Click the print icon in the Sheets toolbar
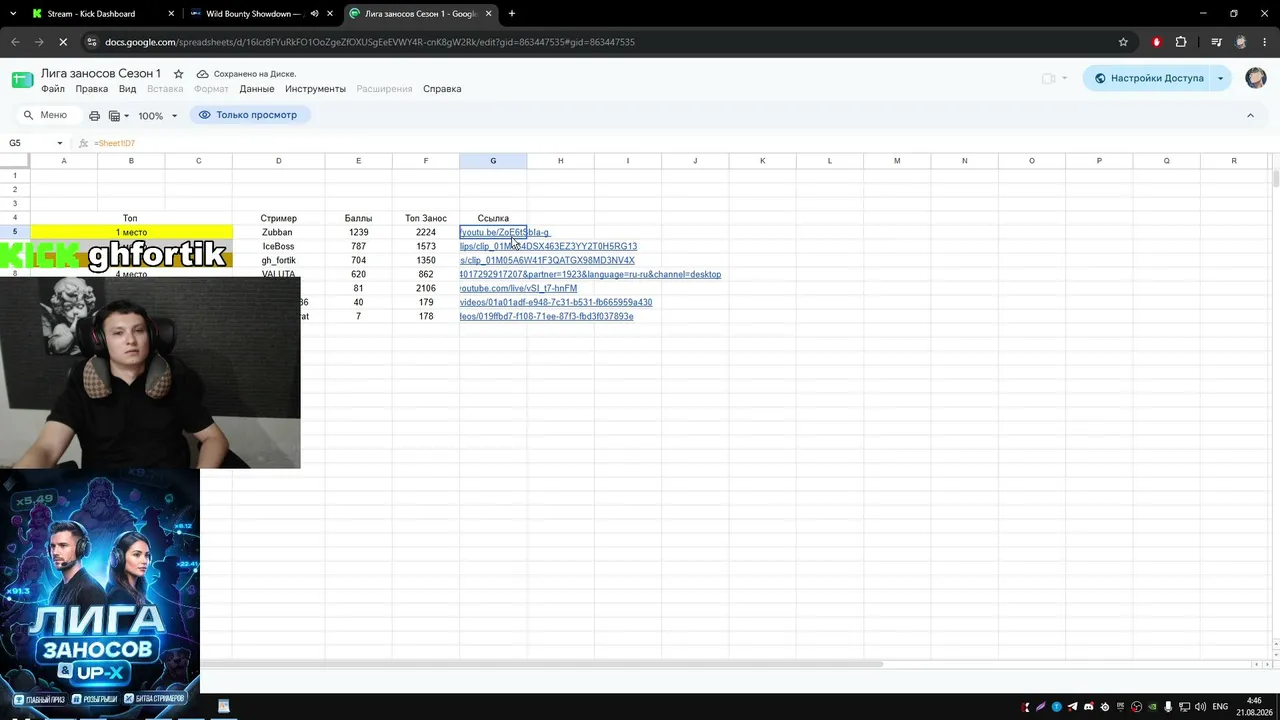Viewport: 1280px width, 720px height. [x=94, y=116]
